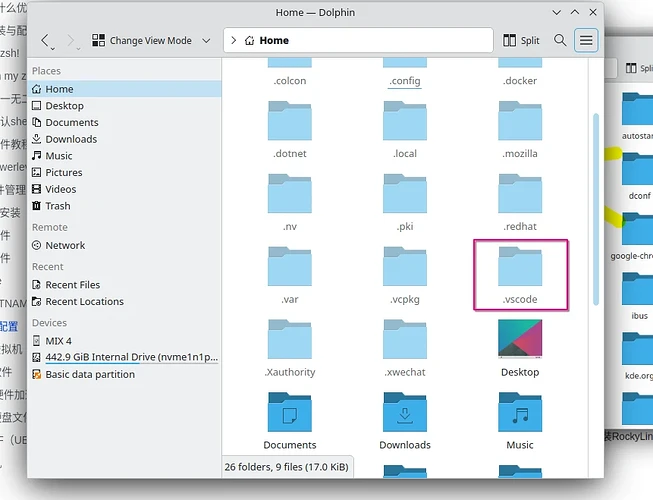Open the Change View Mode dropdown arrow
Viewport: 653px width, 500px height.
pyautogui.click(x=206, y=41)
